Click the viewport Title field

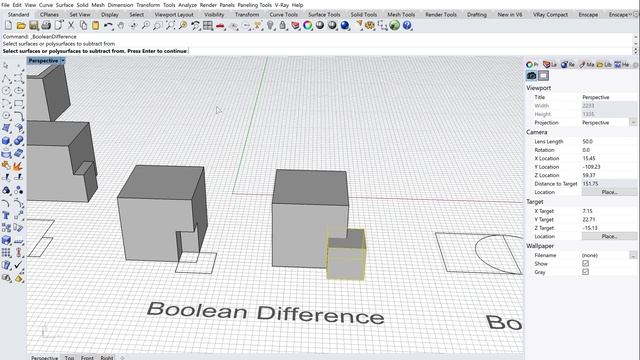point(609,97)
